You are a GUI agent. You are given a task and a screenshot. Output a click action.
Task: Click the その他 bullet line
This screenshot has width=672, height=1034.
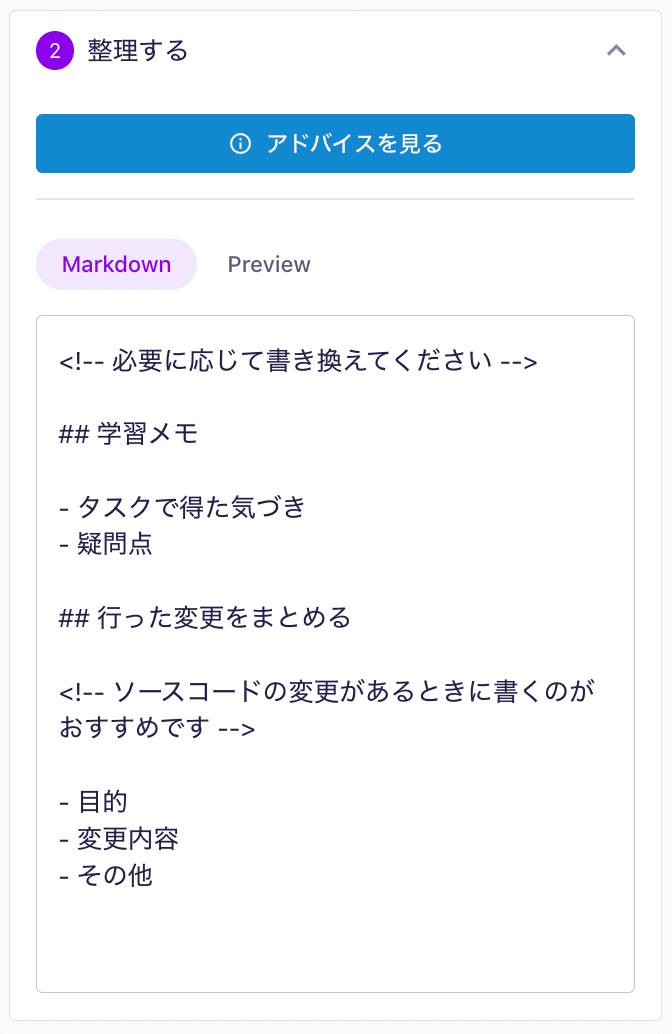click(106, 876)
